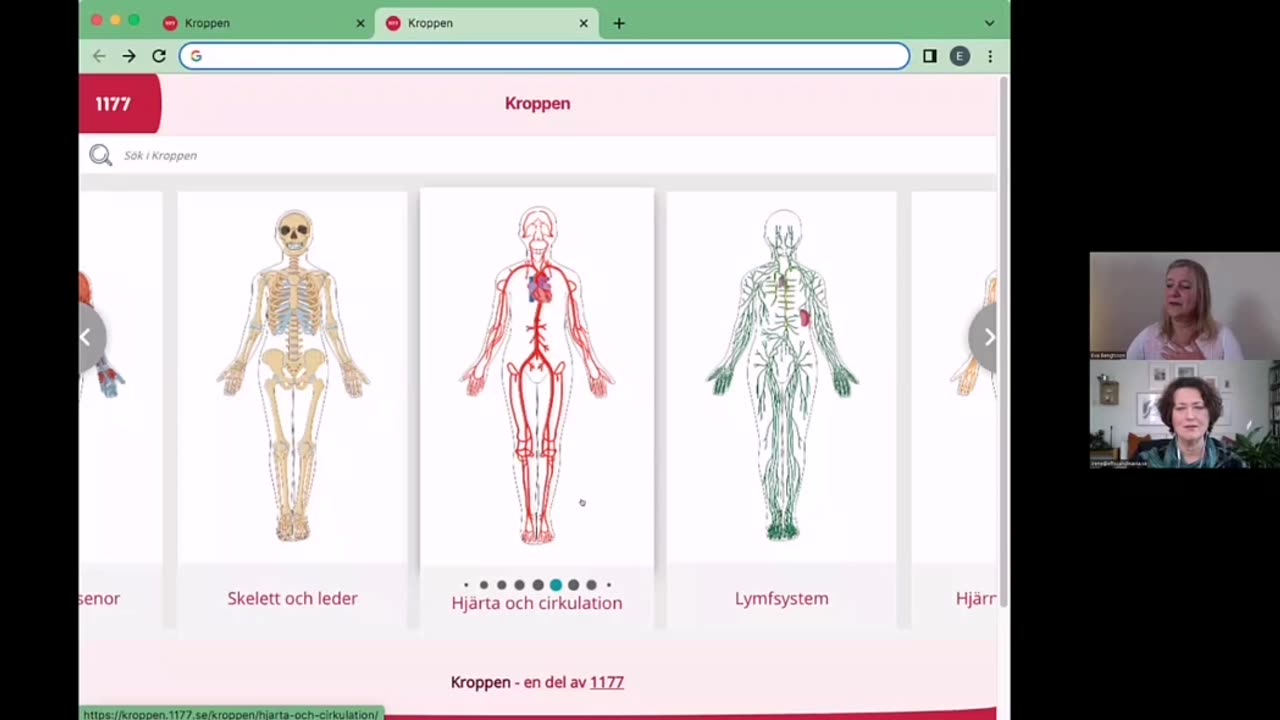Select the first small carousel dot

[466, 585]
